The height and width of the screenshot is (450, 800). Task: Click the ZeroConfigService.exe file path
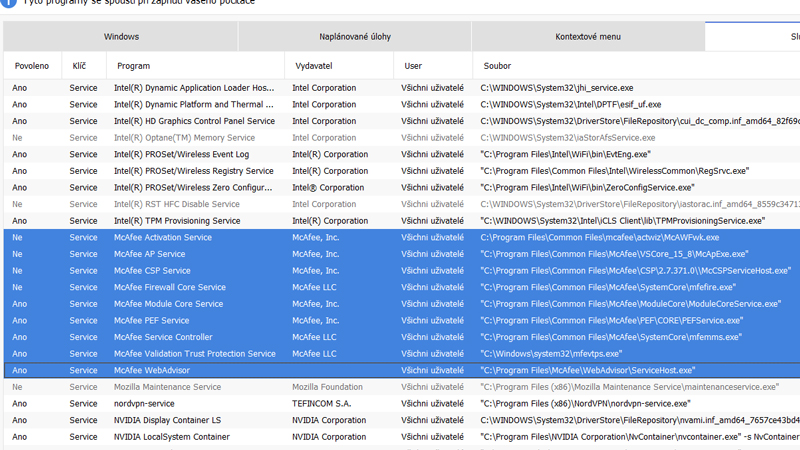click(587, 187)
